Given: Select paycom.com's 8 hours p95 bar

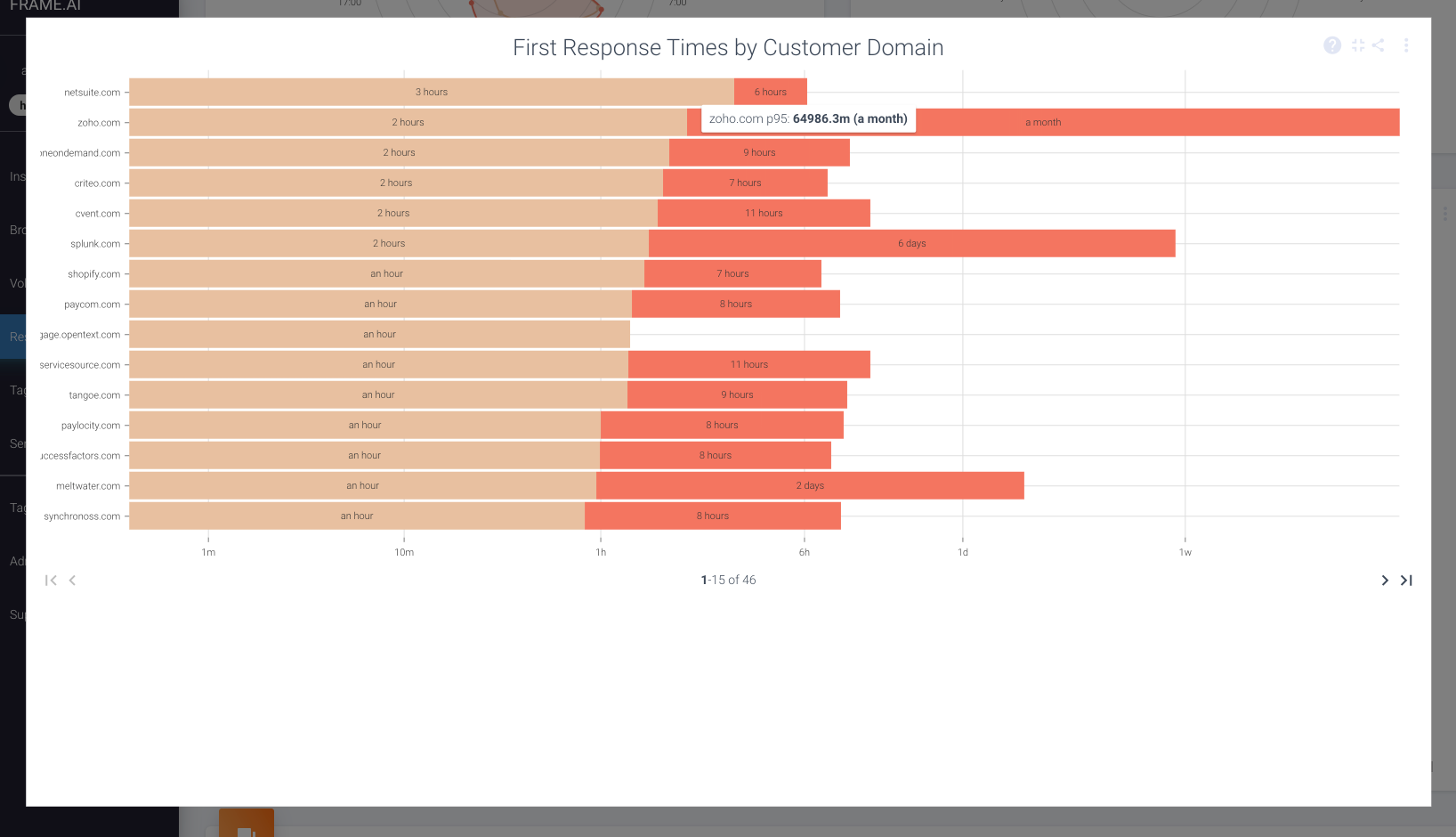Looking at the screenshot, I should (x=736, y=304).
